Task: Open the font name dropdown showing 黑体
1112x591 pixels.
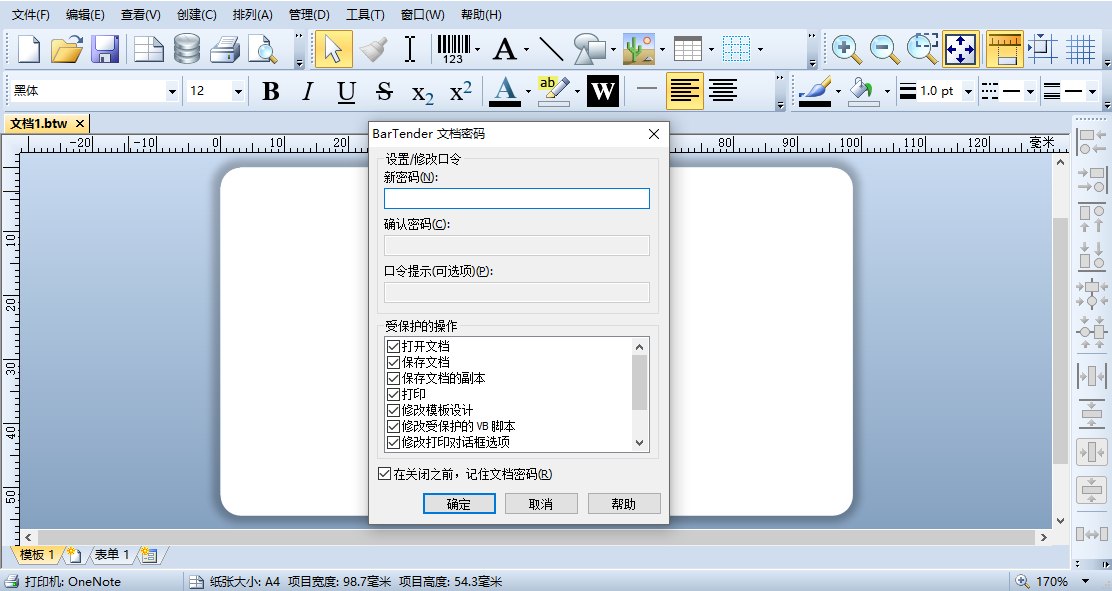Action: pos(172,91)
